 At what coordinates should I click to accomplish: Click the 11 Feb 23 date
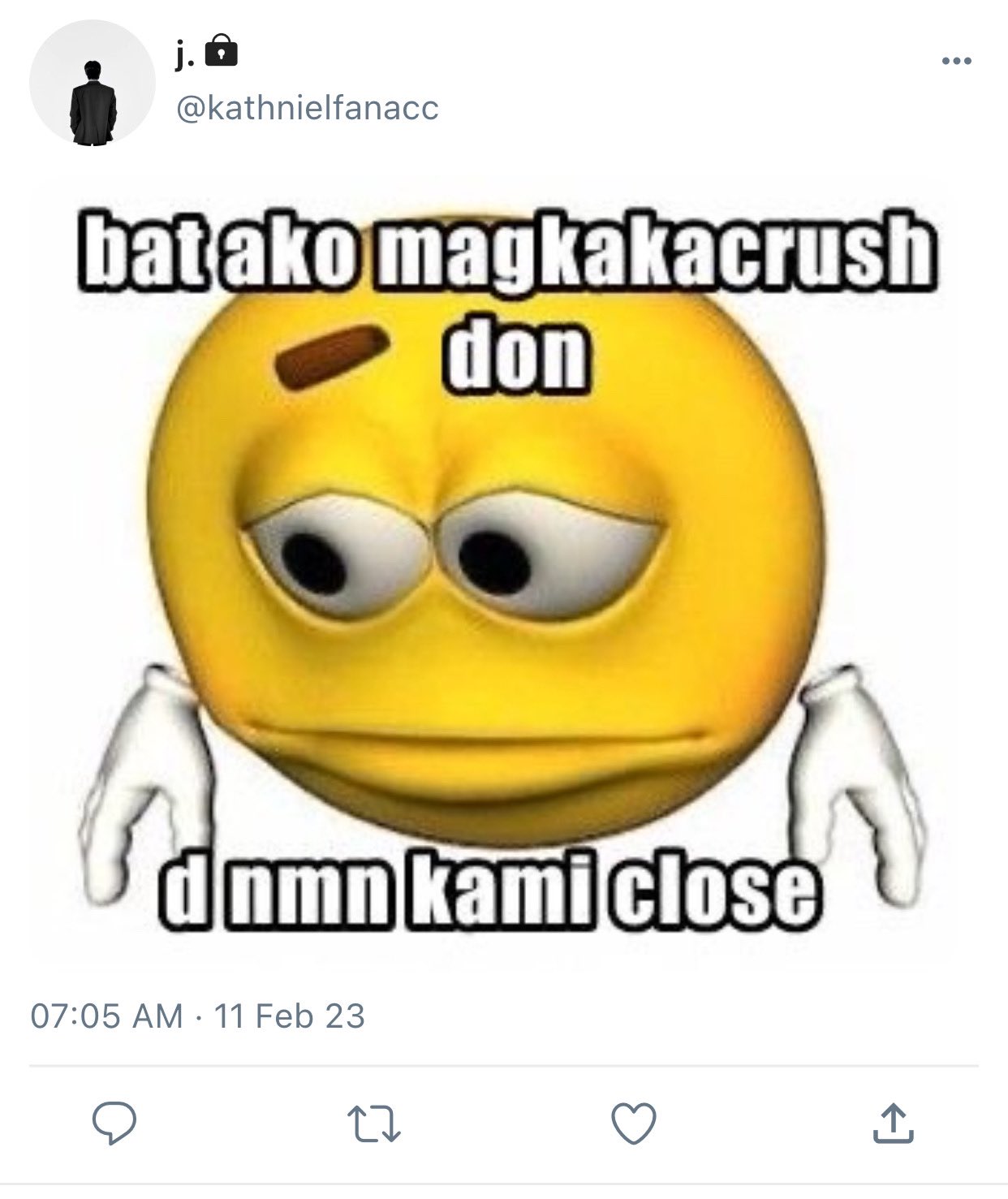click(x=289, y=1016)
